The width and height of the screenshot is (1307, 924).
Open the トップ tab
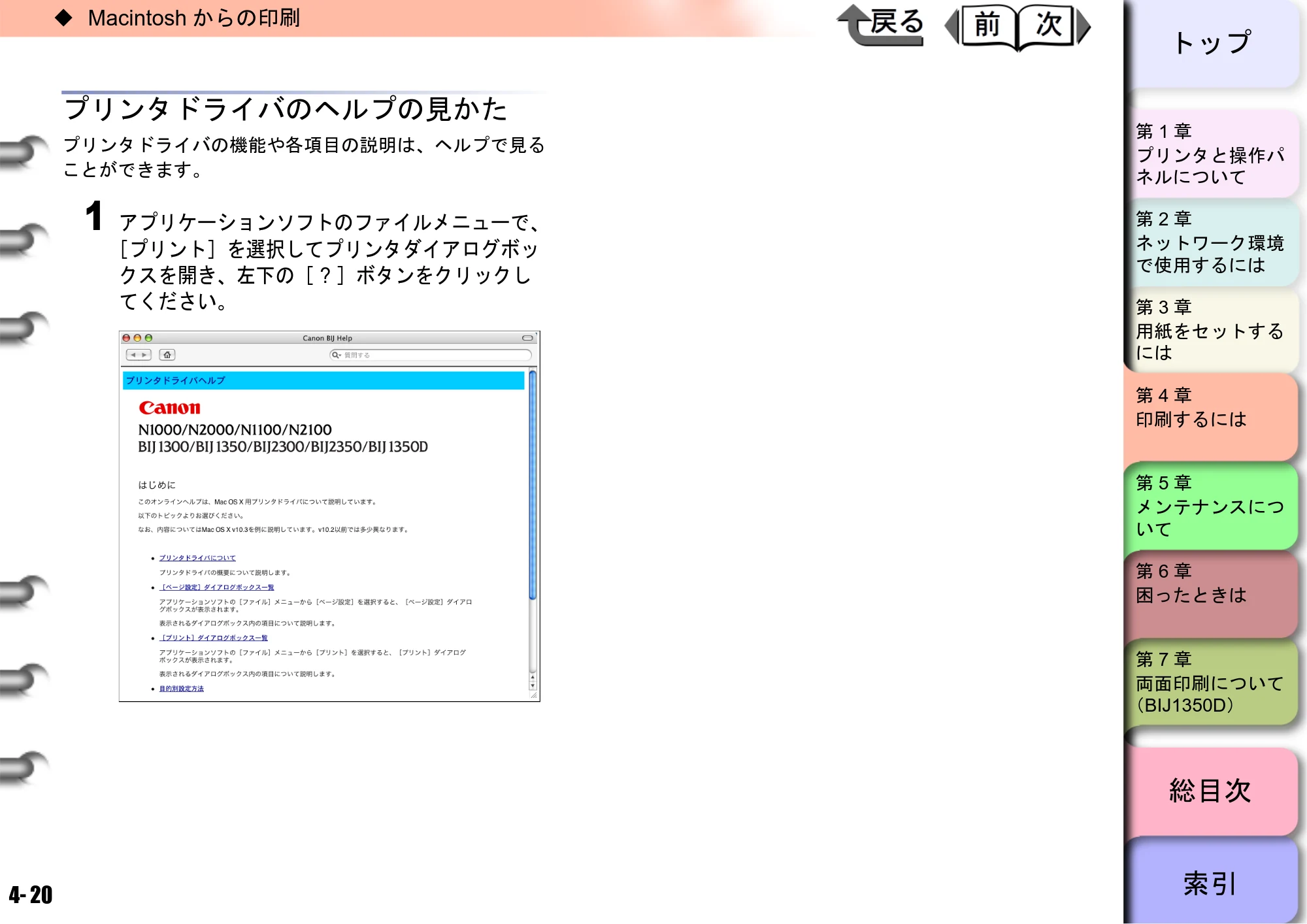1212,43
